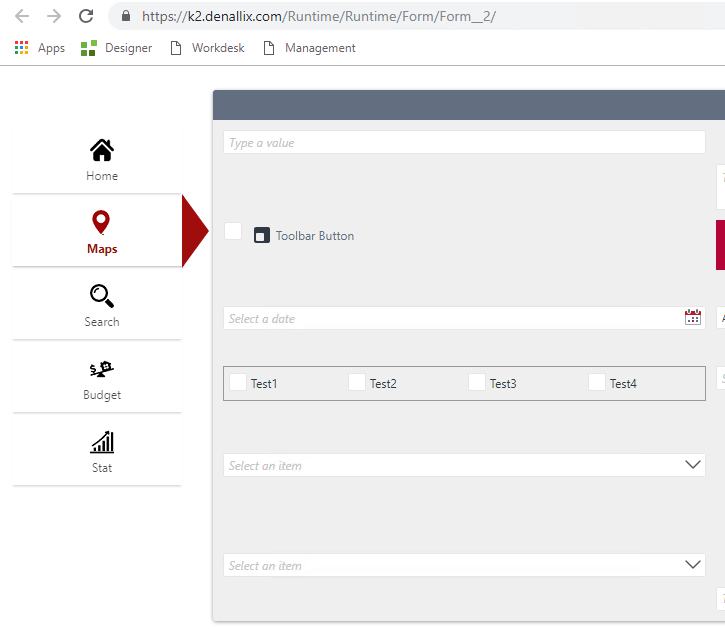This screenshot has width=725, height=630.
Task: Select the Maps pin icon
Action: pyautogui.click(x=101, y=222)
